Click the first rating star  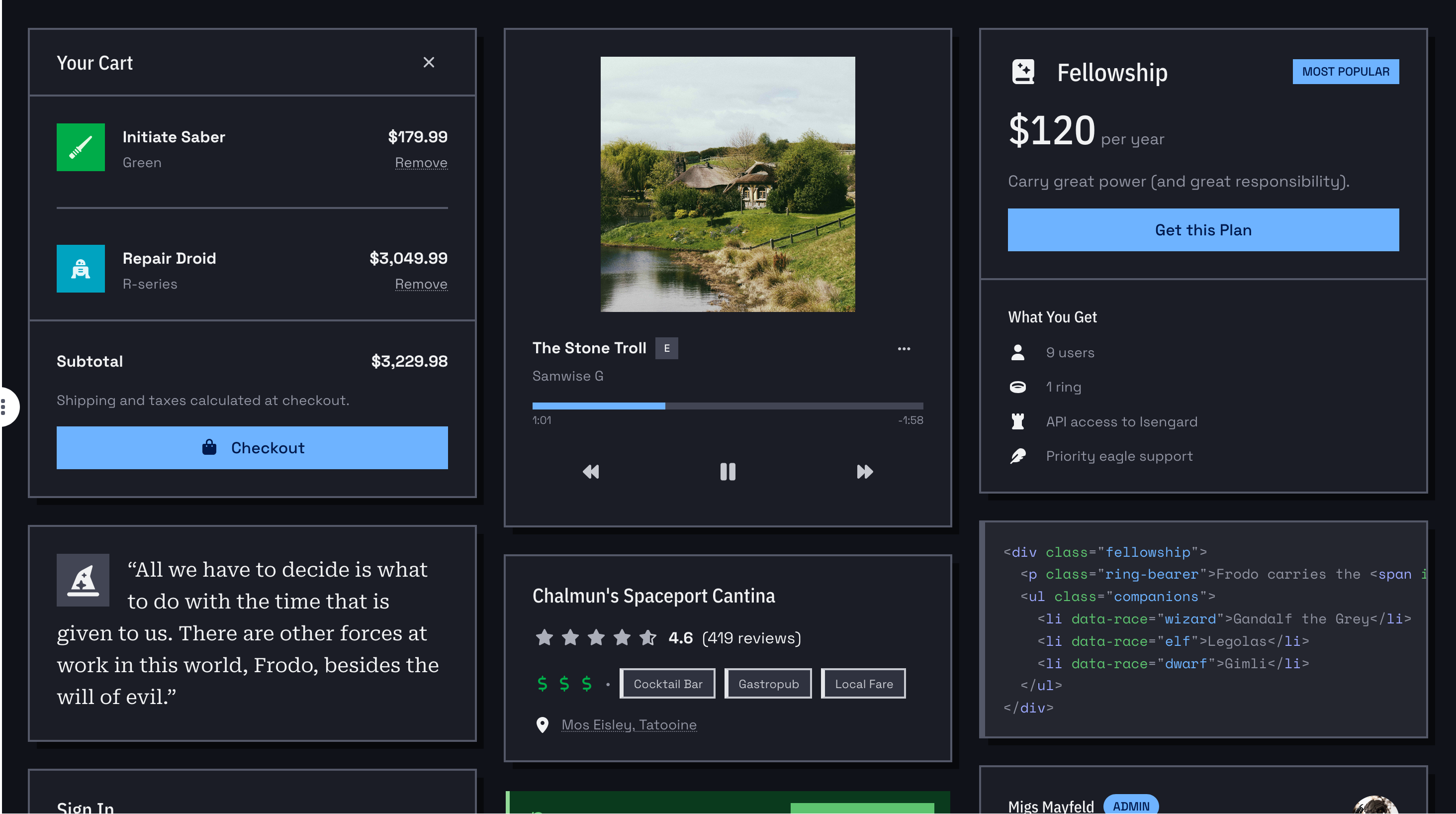pos(544,637)
